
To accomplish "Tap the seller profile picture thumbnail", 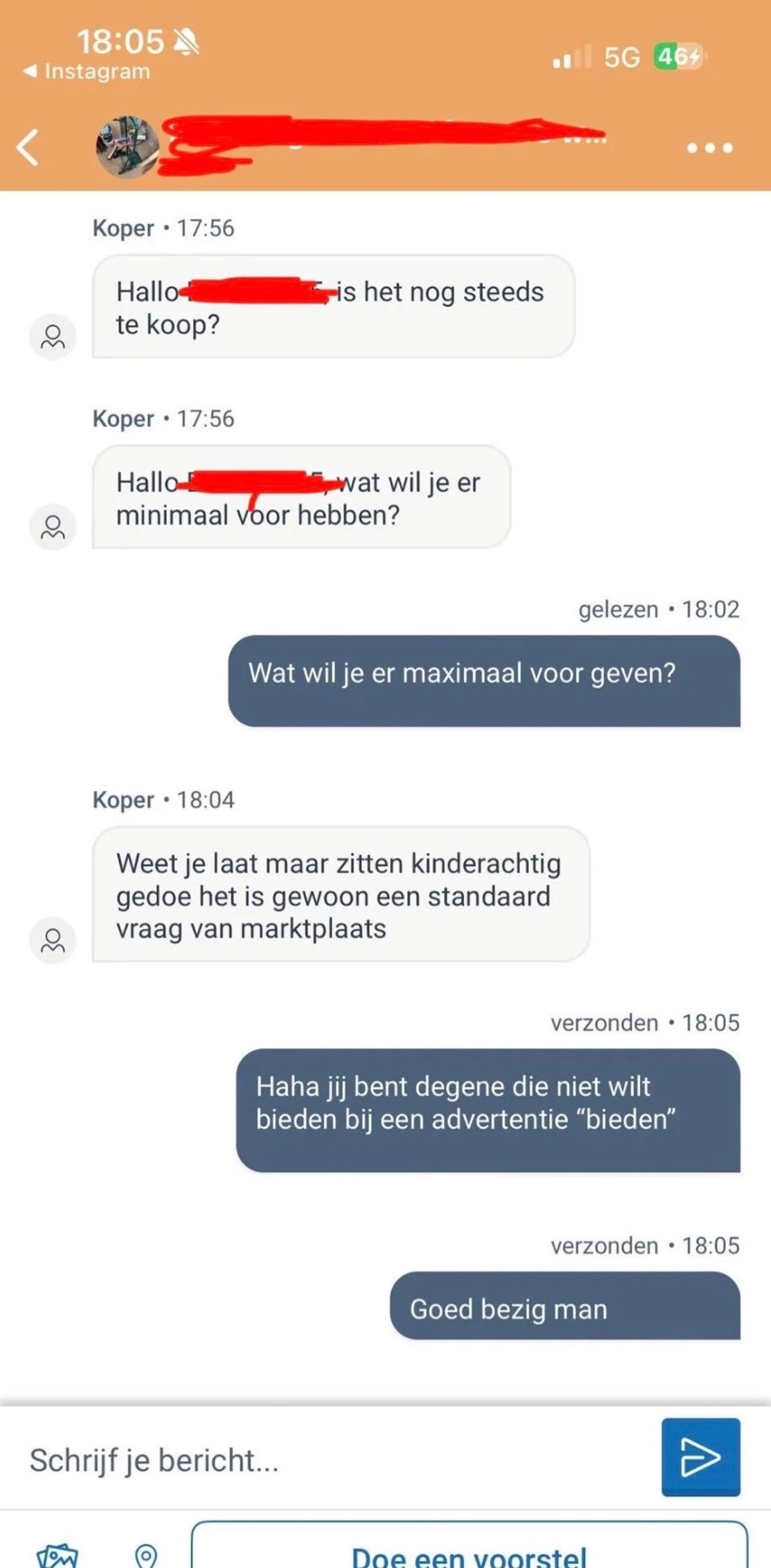I will 127,147.
